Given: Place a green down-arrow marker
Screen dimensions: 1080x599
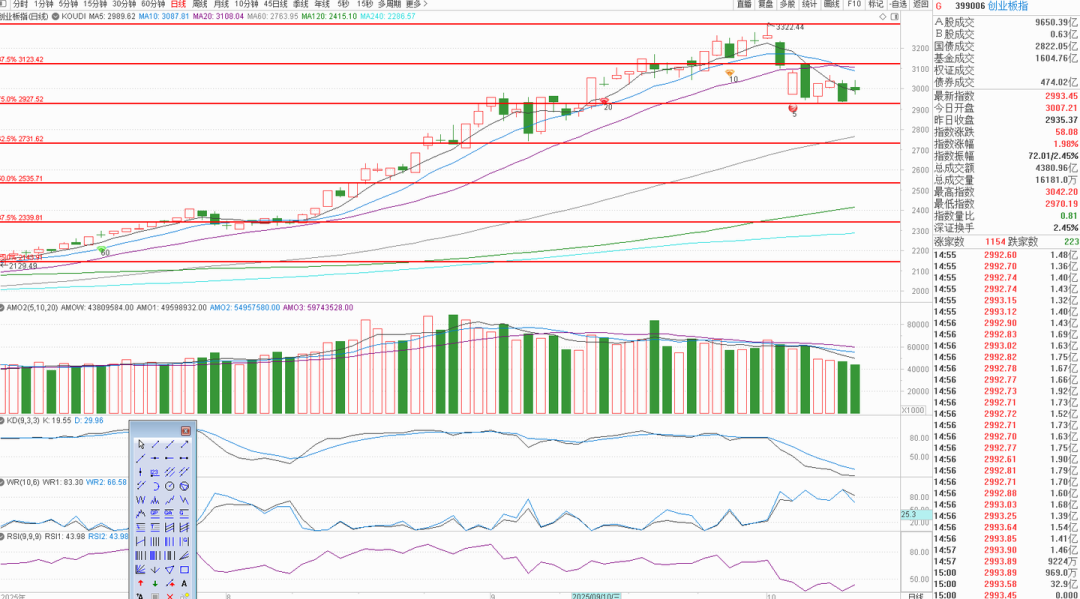Looking at the screenshot, I should point(155,583).
